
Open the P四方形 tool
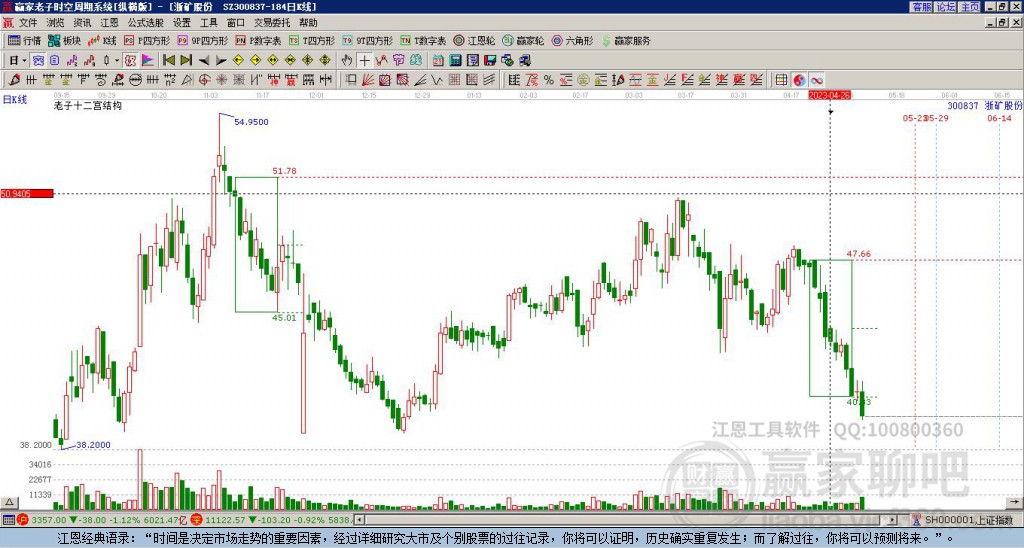click(147, 40)
